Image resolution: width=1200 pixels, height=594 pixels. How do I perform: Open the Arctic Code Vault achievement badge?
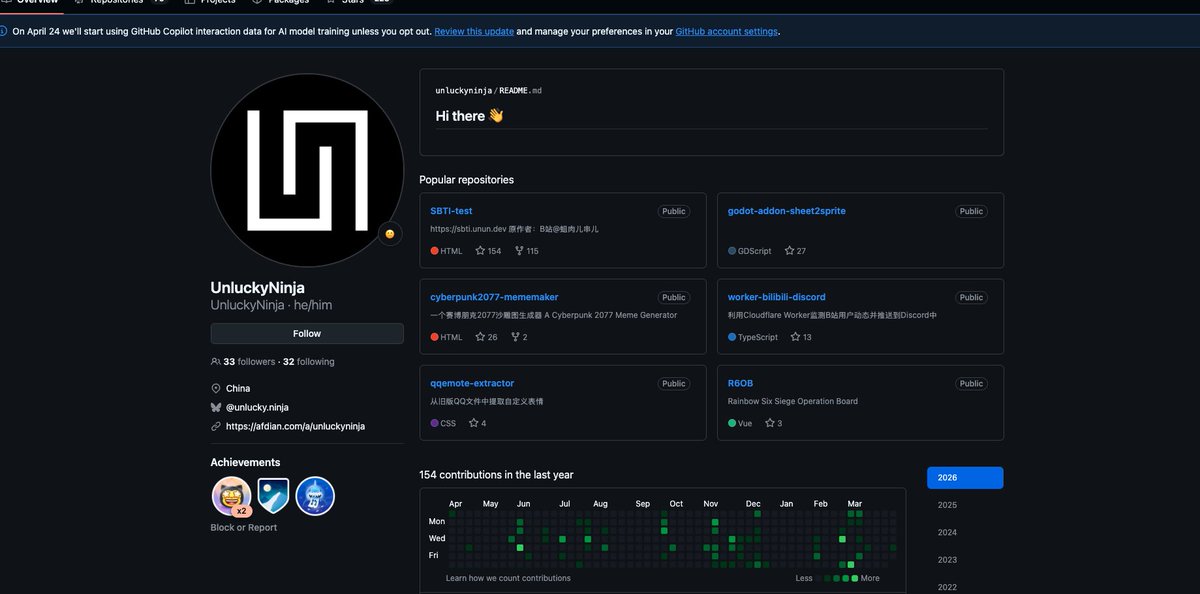(x=273, y=496)
